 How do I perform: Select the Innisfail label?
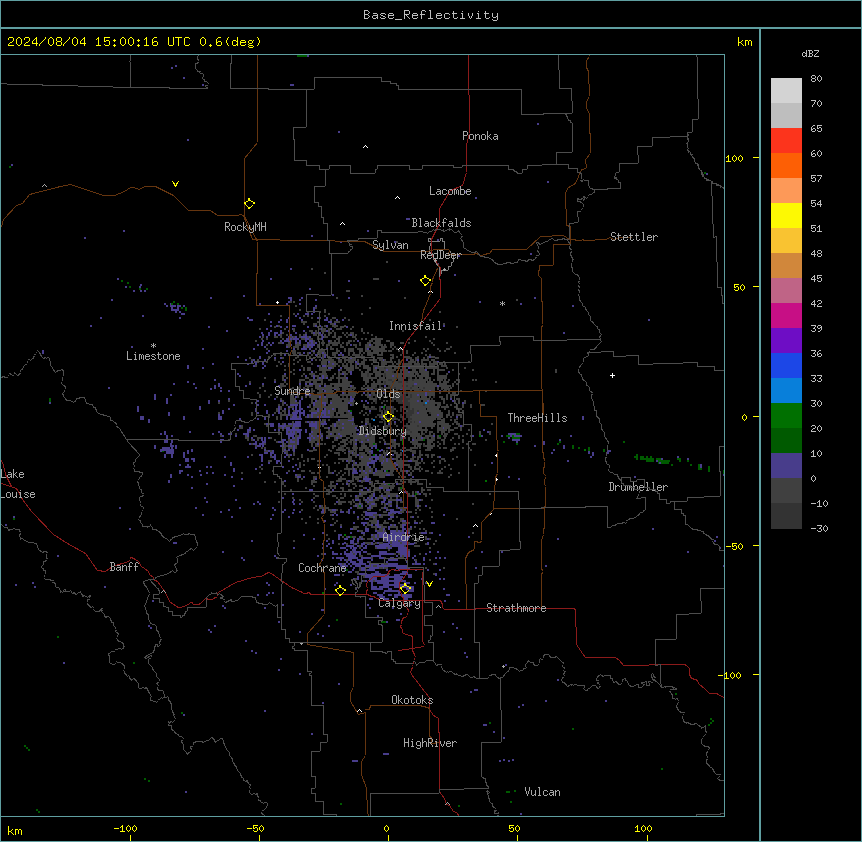416,326
